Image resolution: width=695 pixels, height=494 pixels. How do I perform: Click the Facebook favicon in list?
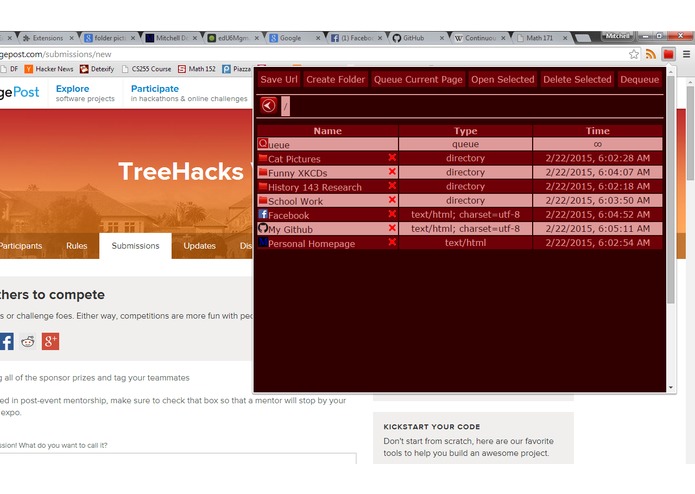coord(263,214)
